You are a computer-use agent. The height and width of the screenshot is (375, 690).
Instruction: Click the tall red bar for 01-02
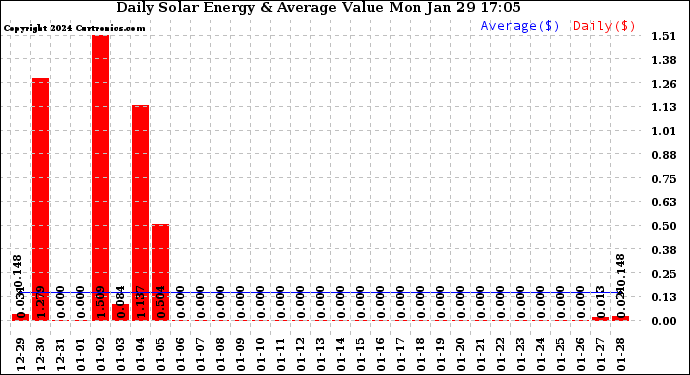click(100, 178)
